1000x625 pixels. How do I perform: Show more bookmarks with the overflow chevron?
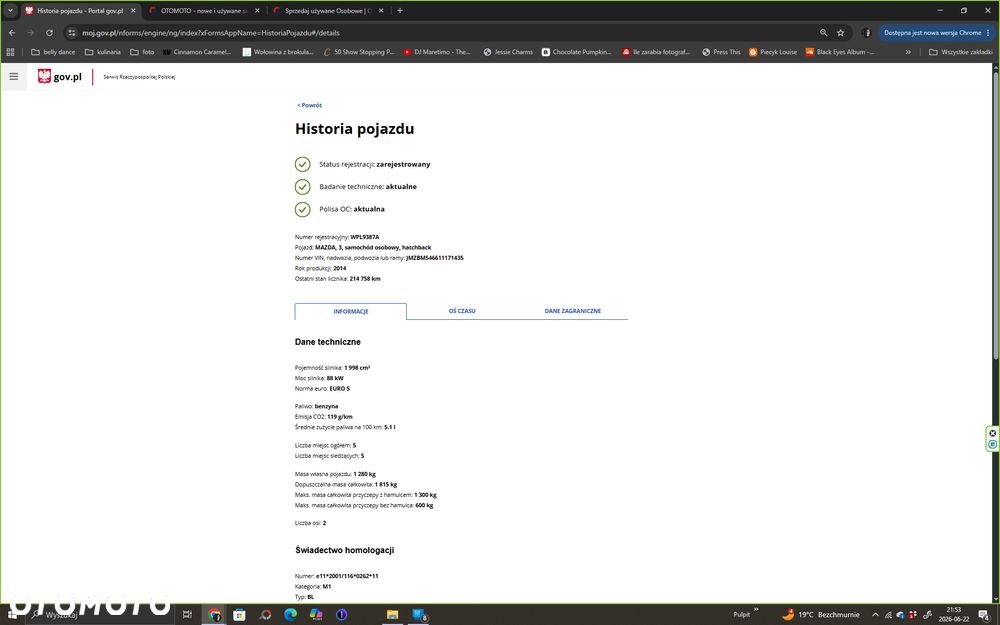point(908,52)
